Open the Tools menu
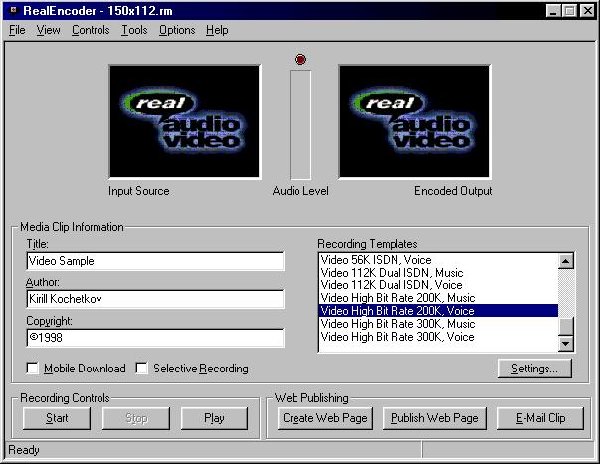The image size is (600, 464). click(134, 30)
